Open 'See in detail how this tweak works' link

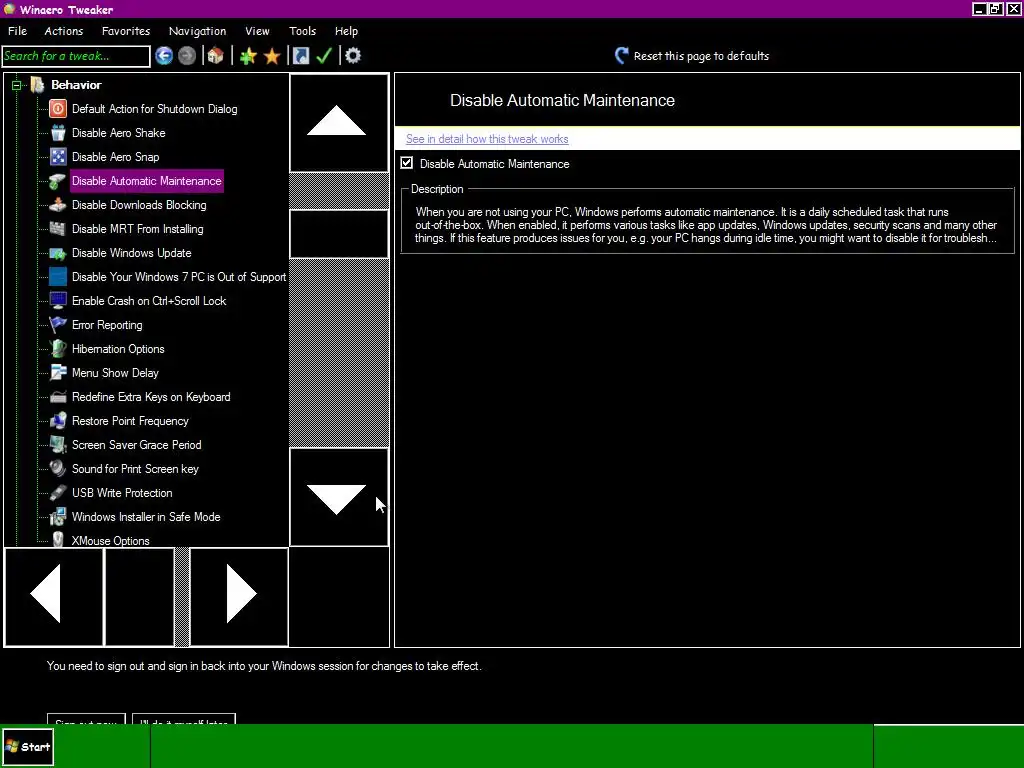pyautogui.click(x=487, y=139)
